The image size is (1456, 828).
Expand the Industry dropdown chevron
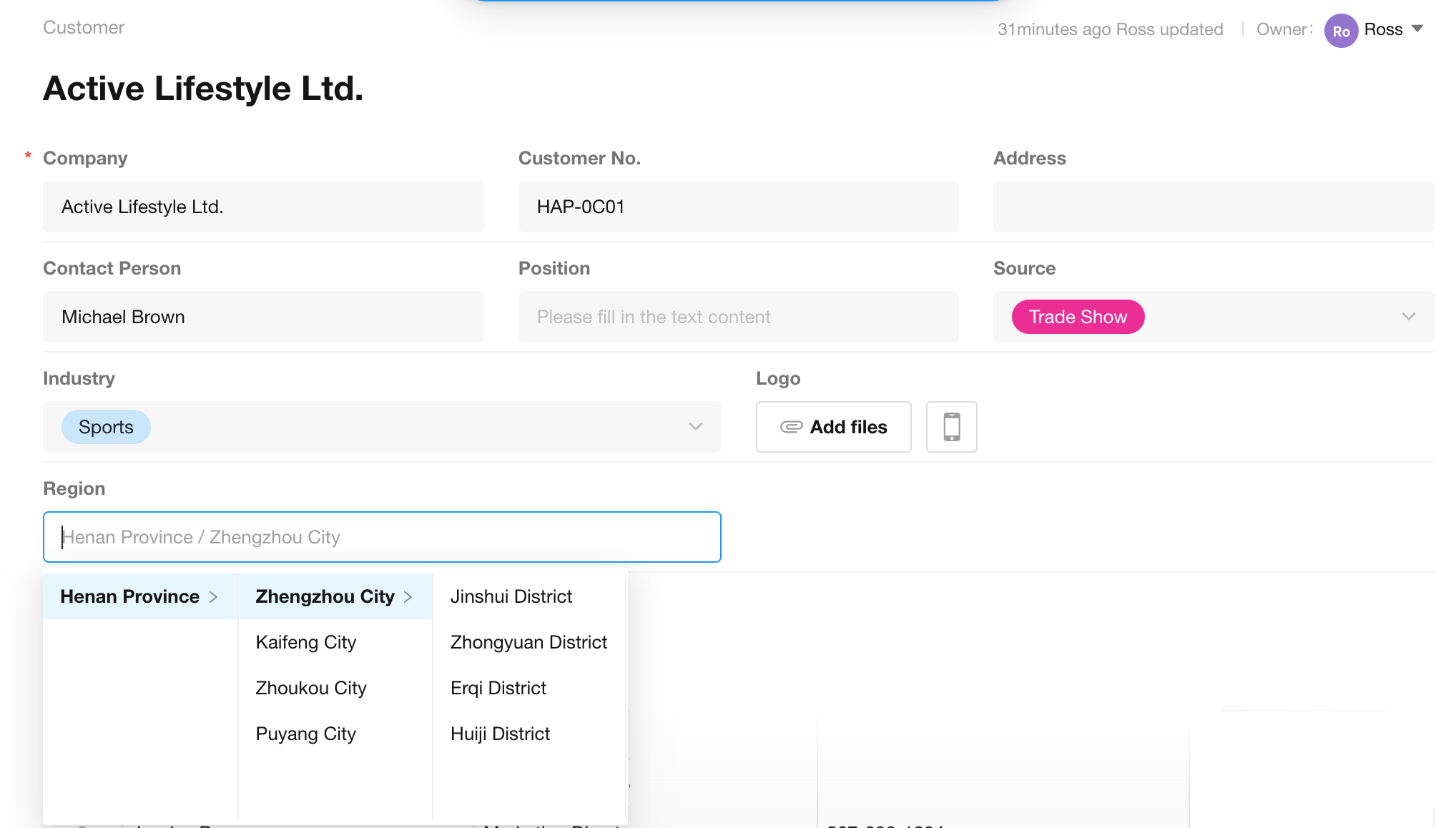695,427
